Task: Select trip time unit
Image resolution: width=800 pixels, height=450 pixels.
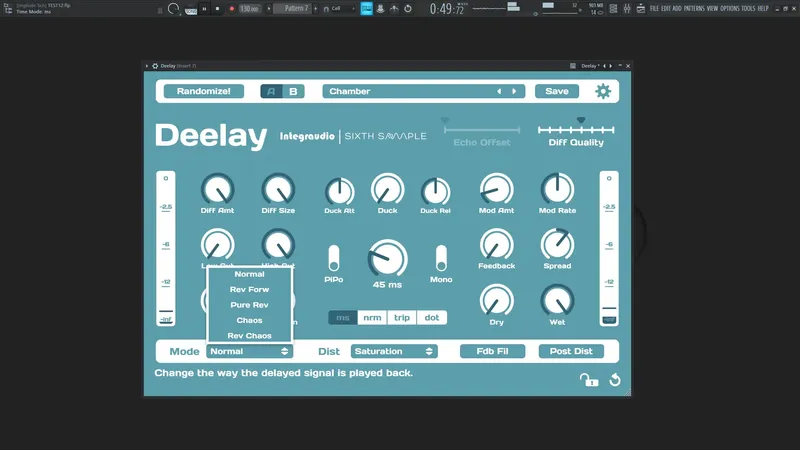Action: pyautogui.click(x=402, y=317)
